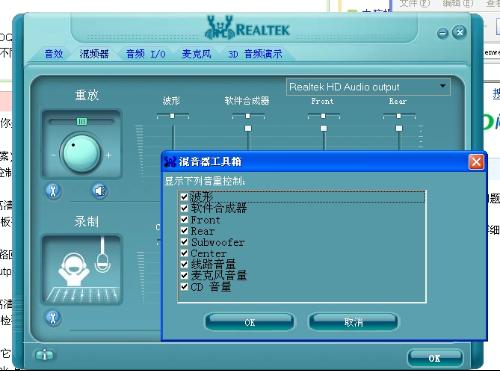Click the 重放 section heading
Screen dimensions: 500x371
click(87, 95)
